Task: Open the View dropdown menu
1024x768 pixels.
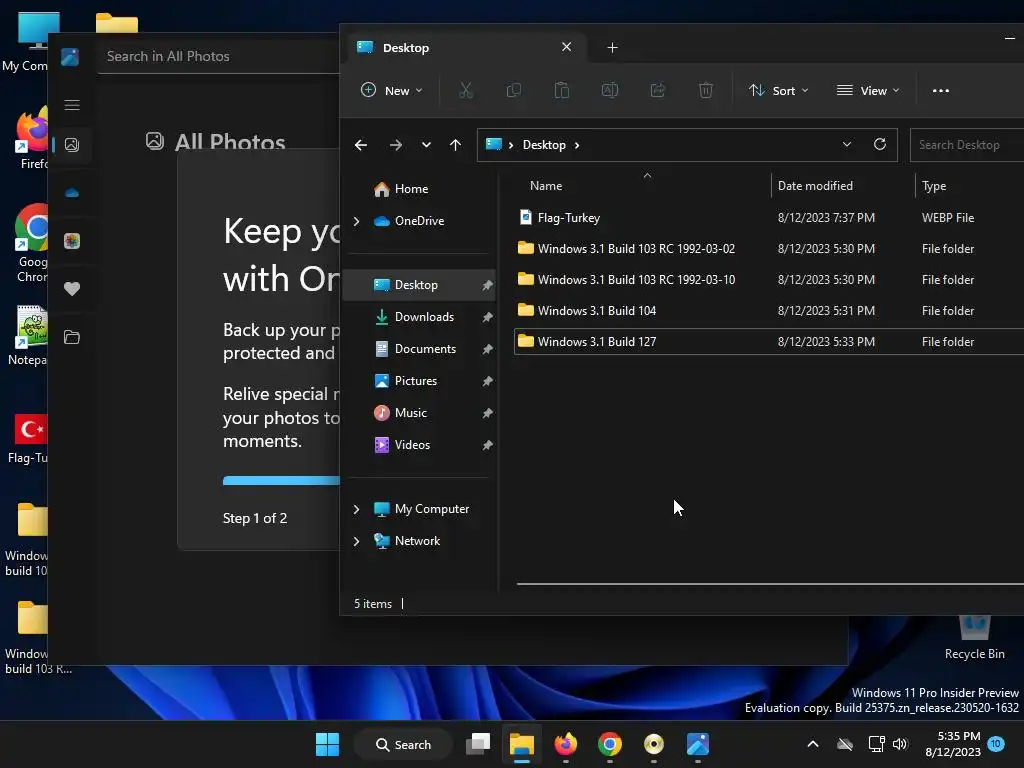Action: tap(868, 91)
